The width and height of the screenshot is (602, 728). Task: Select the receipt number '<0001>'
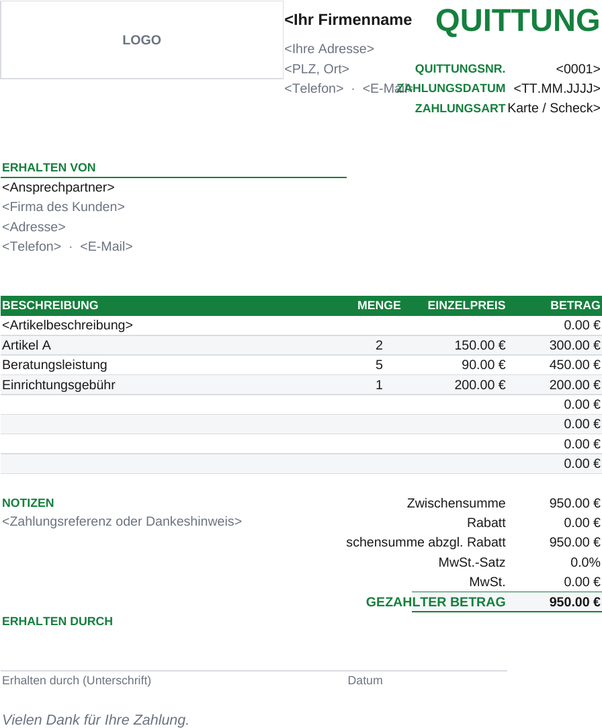click(x=578, y=69)
